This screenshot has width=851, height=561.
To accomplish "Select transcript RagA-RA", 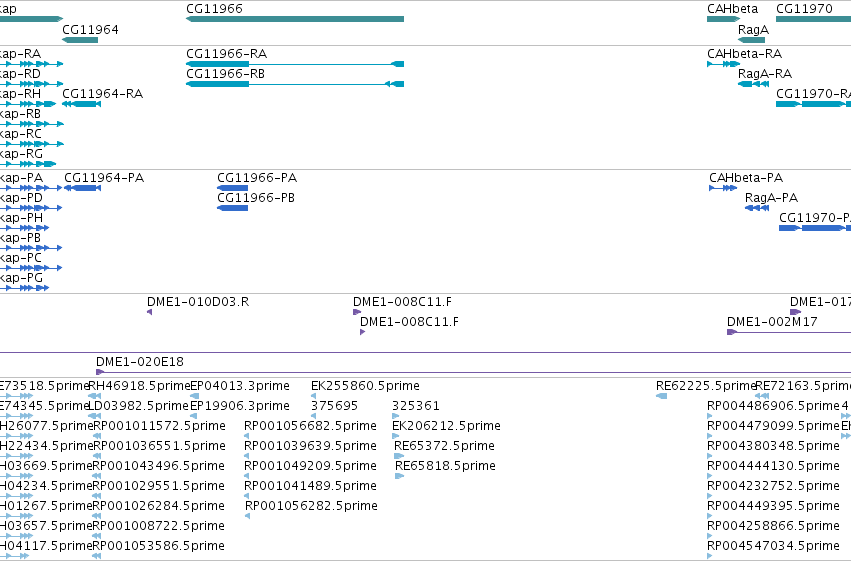I will pyautogui.click(x=753, y=84).
